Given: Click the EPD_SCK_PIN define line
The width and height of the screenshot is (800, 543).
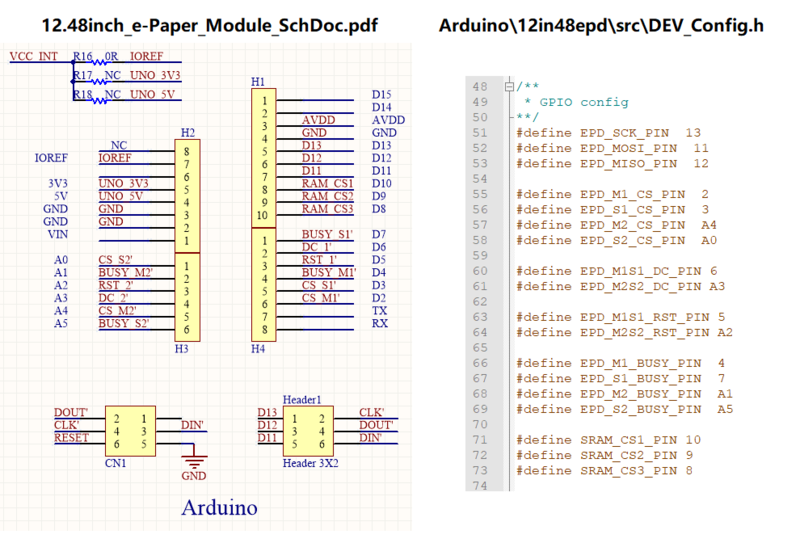Looking at the screenshot, I should [x=609, y=133].
